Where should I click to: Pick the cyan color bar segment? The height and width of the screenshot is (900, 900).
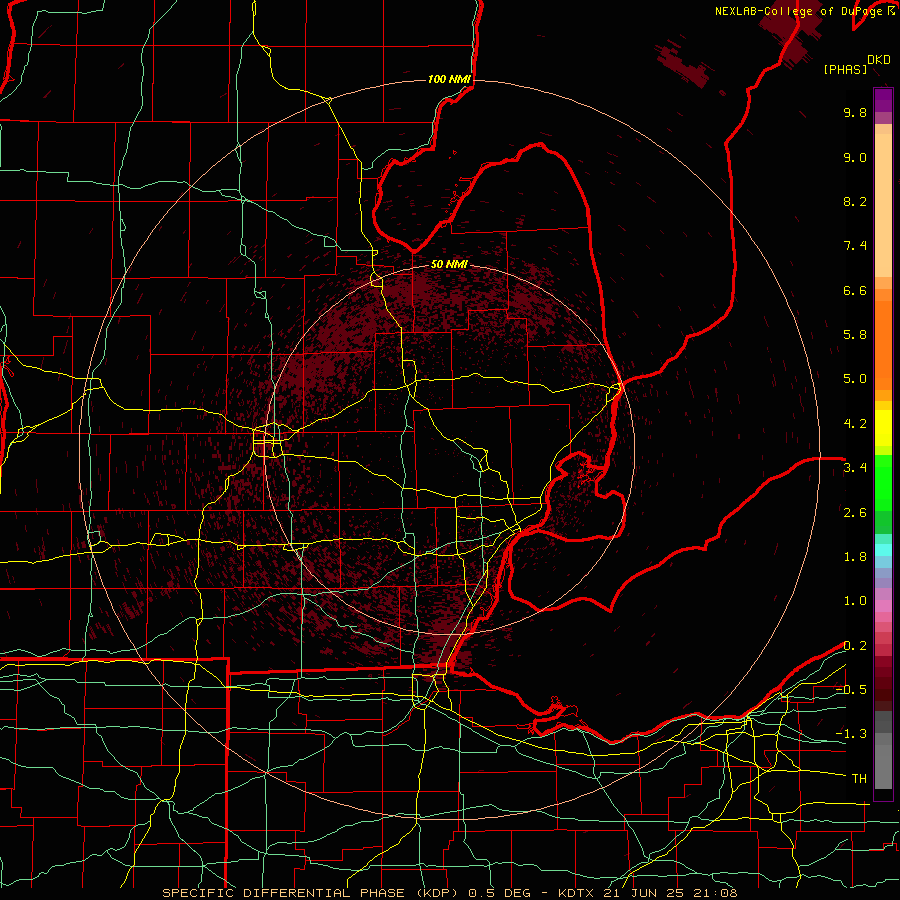(883, 550)
